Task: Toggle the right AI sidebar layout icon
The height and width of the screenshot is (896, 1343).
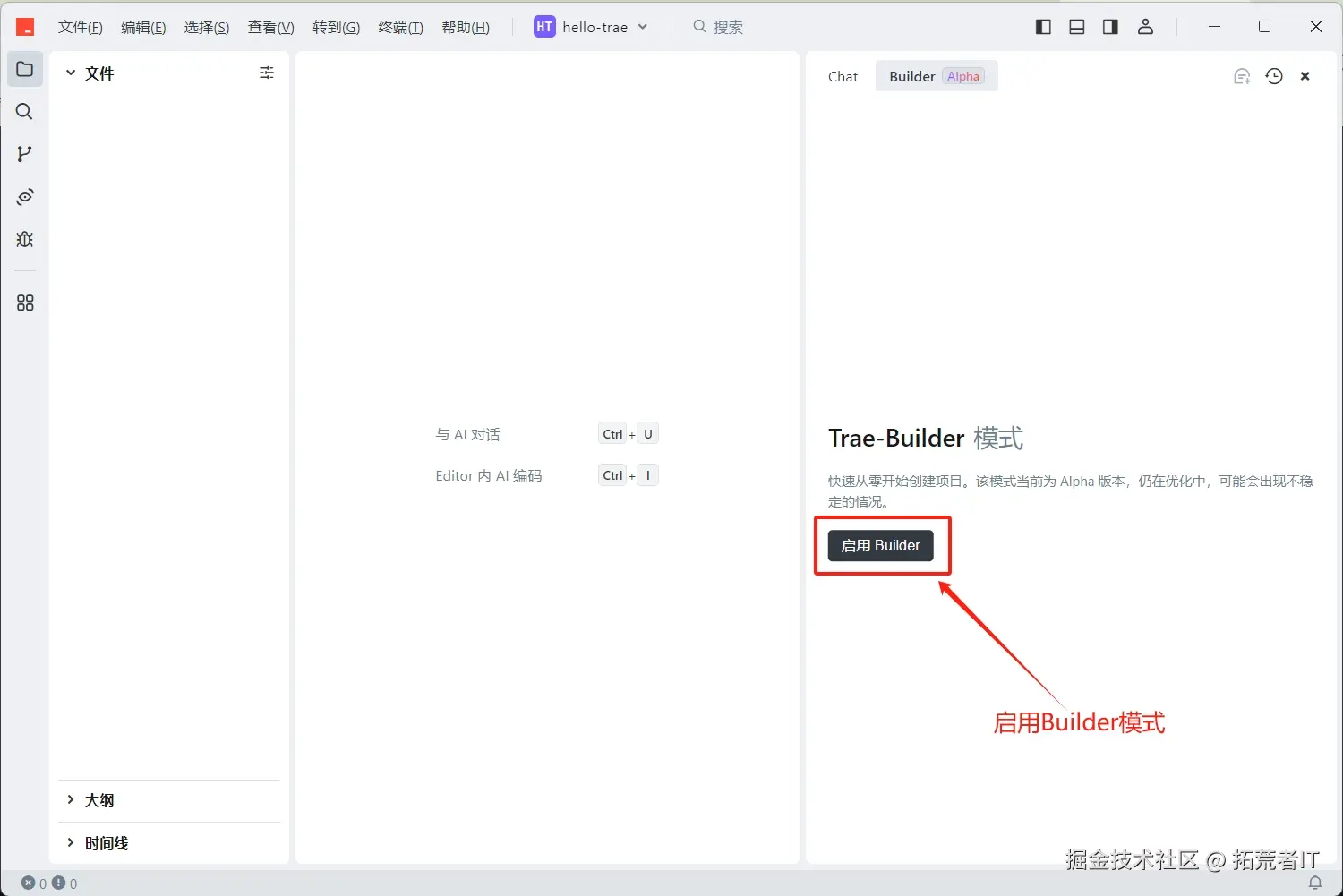Action: pos(1110,27)
